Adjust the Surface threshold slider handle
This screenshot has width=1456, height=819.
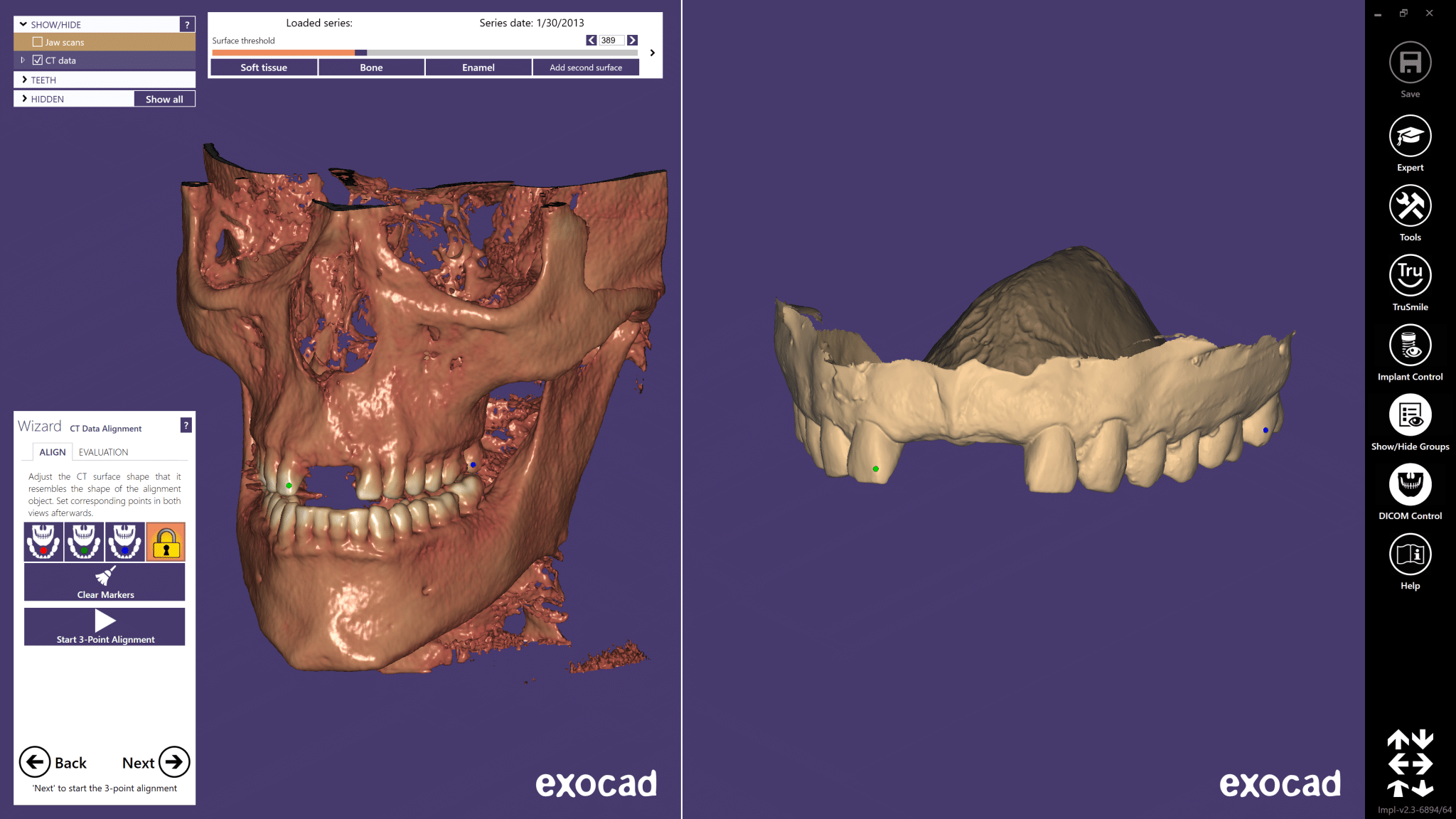[361, 53]
